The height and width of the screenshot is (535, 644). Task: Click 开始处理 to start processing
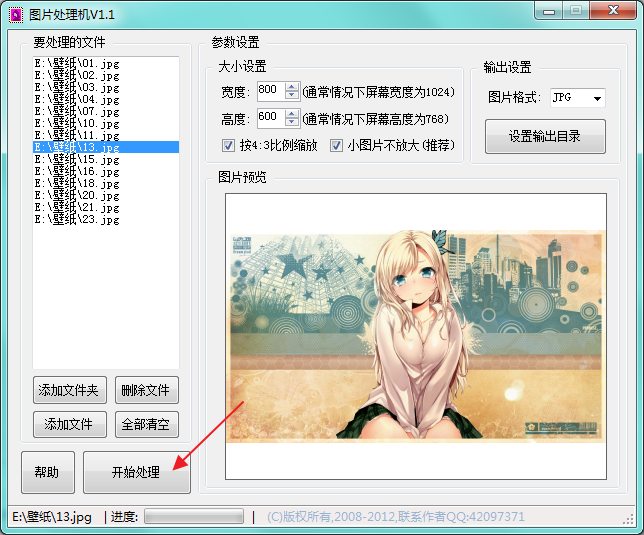click(x=137, y=472)
